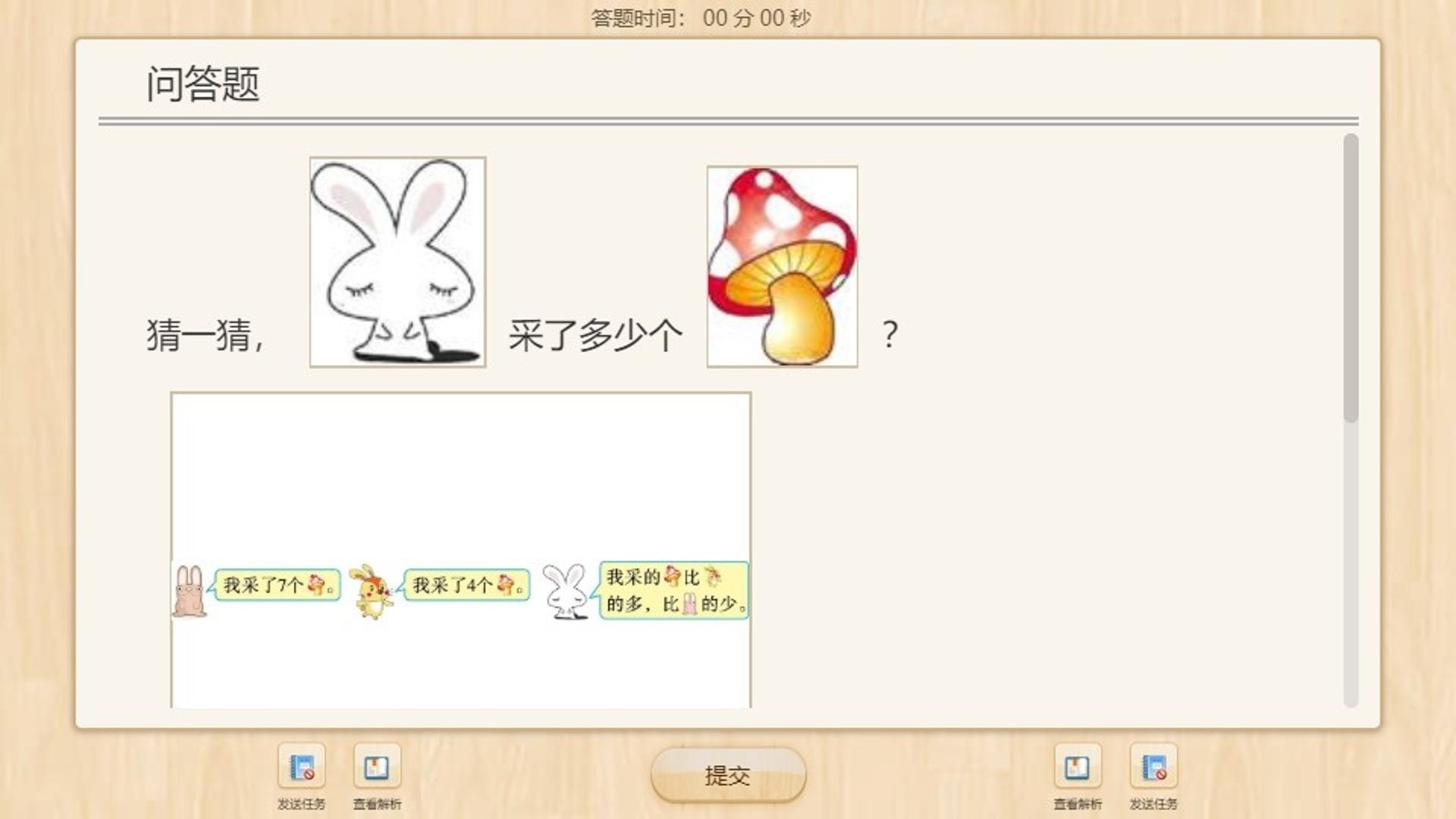The image size is (1456, 819).
Task: Click the white rabbit's bubble 我采的…比…的多
Action: (673, 590)
